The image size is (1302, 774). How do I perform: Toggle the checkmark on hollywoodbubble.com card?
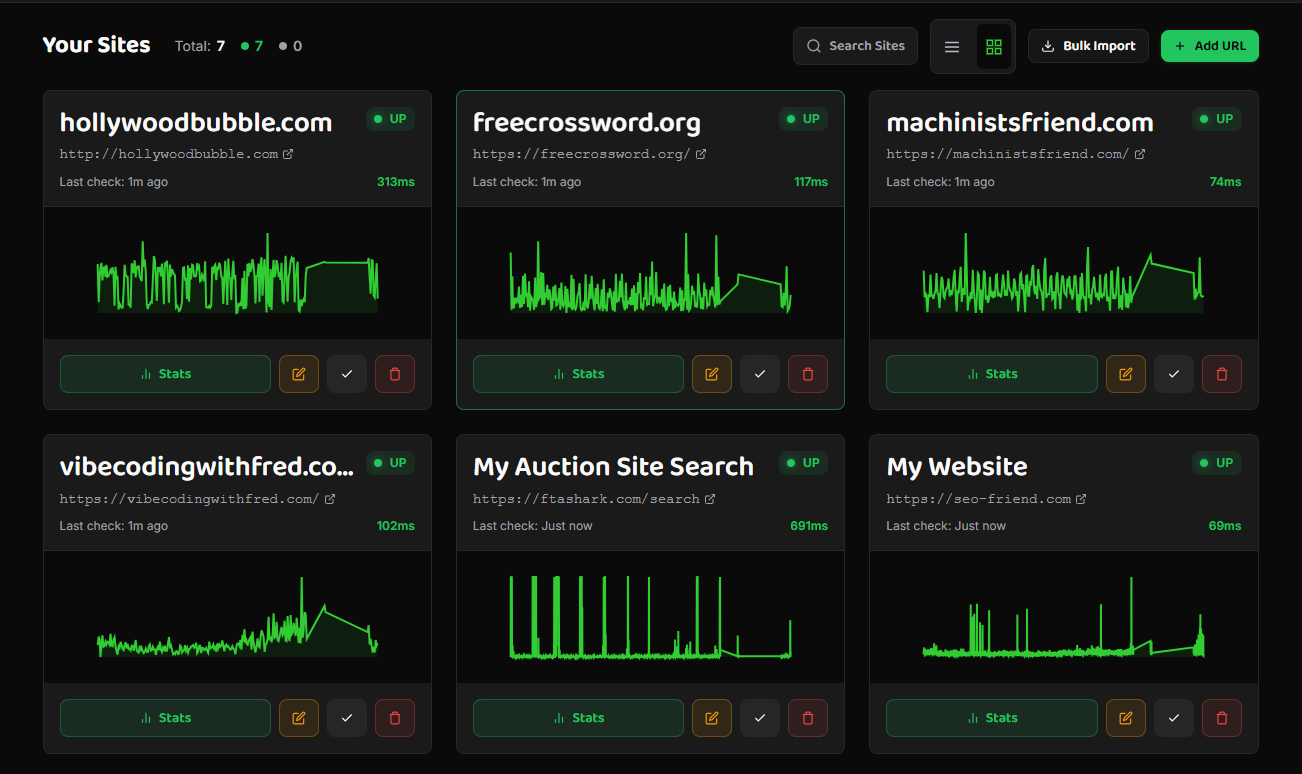pyautogui.click(x=346, y=373)
